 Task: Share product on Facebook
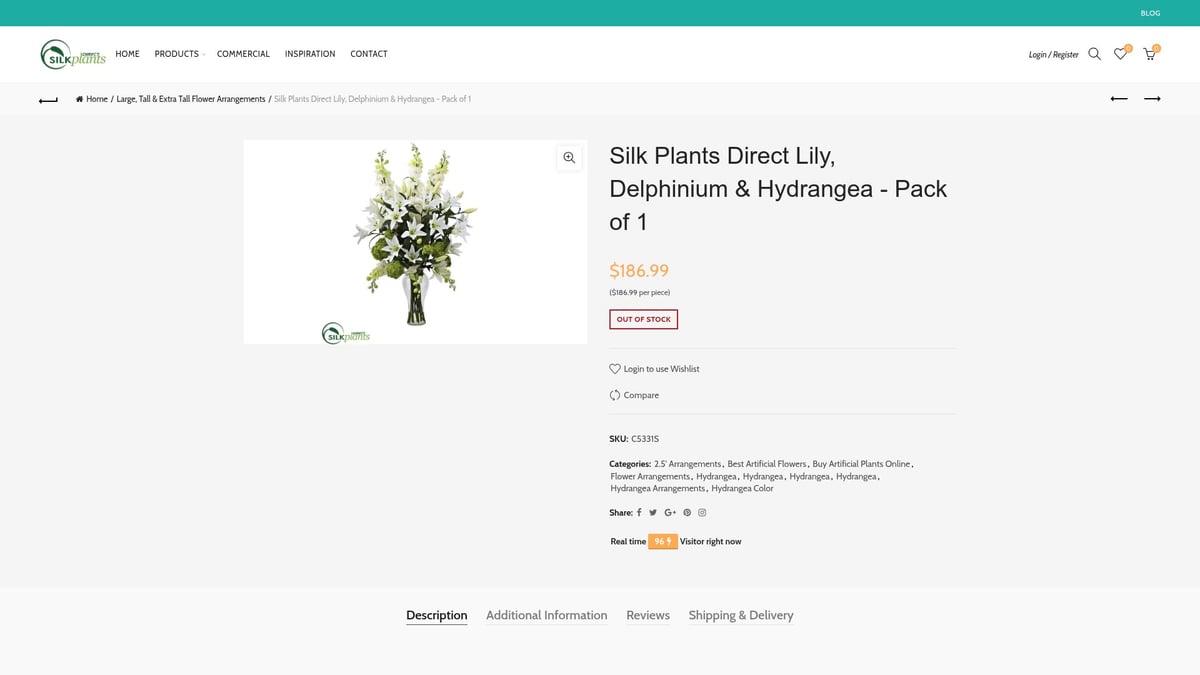[x=639, y=512]
